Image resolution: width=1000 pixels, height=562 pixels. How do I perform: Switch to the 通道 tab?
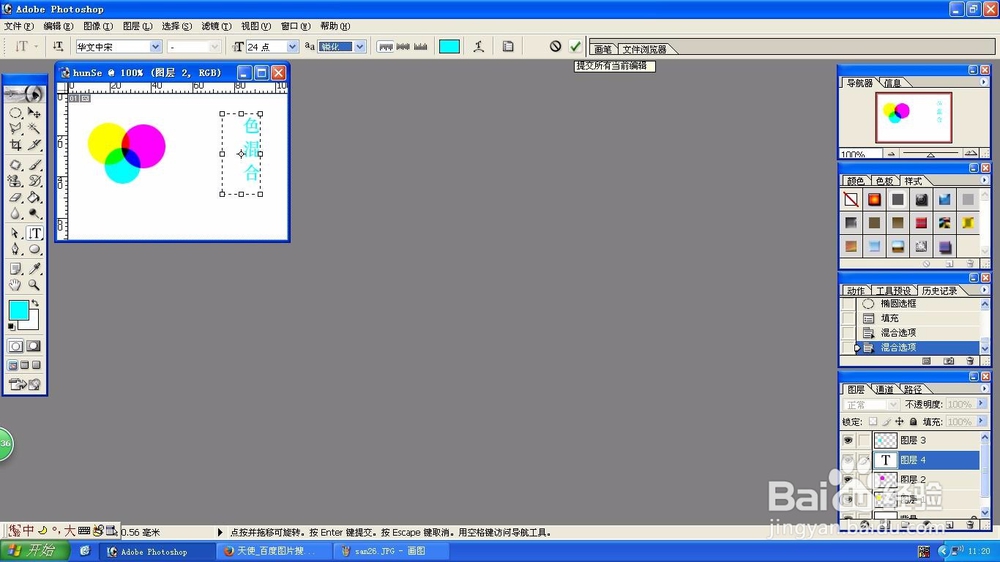884,389
